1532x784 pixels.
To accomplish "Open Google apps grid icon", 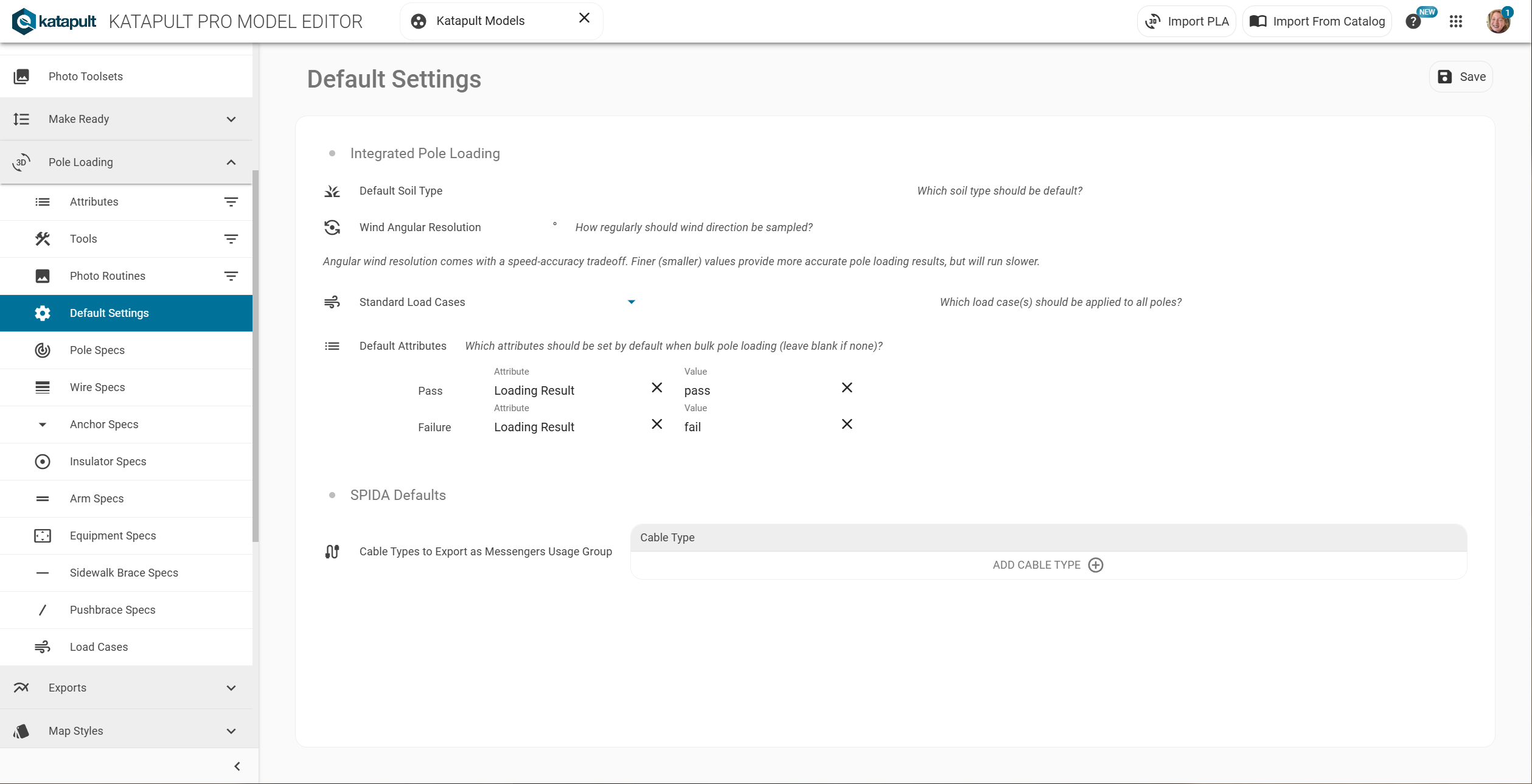I will coord(1455,22).
